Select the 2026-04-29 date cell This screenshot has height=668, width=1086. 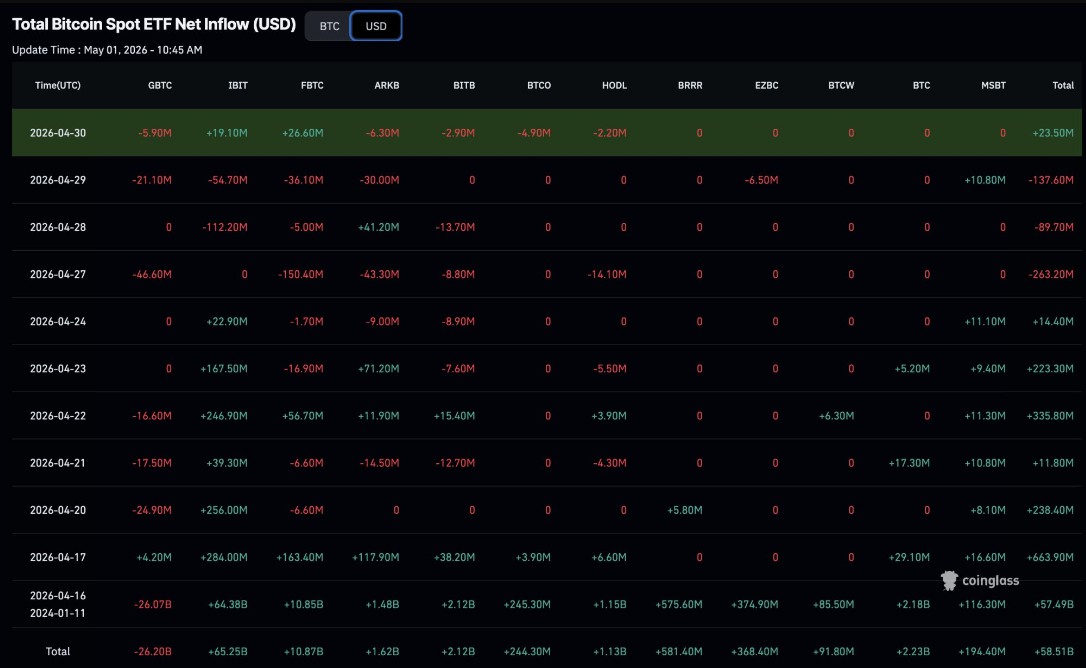tap(58, 180)
